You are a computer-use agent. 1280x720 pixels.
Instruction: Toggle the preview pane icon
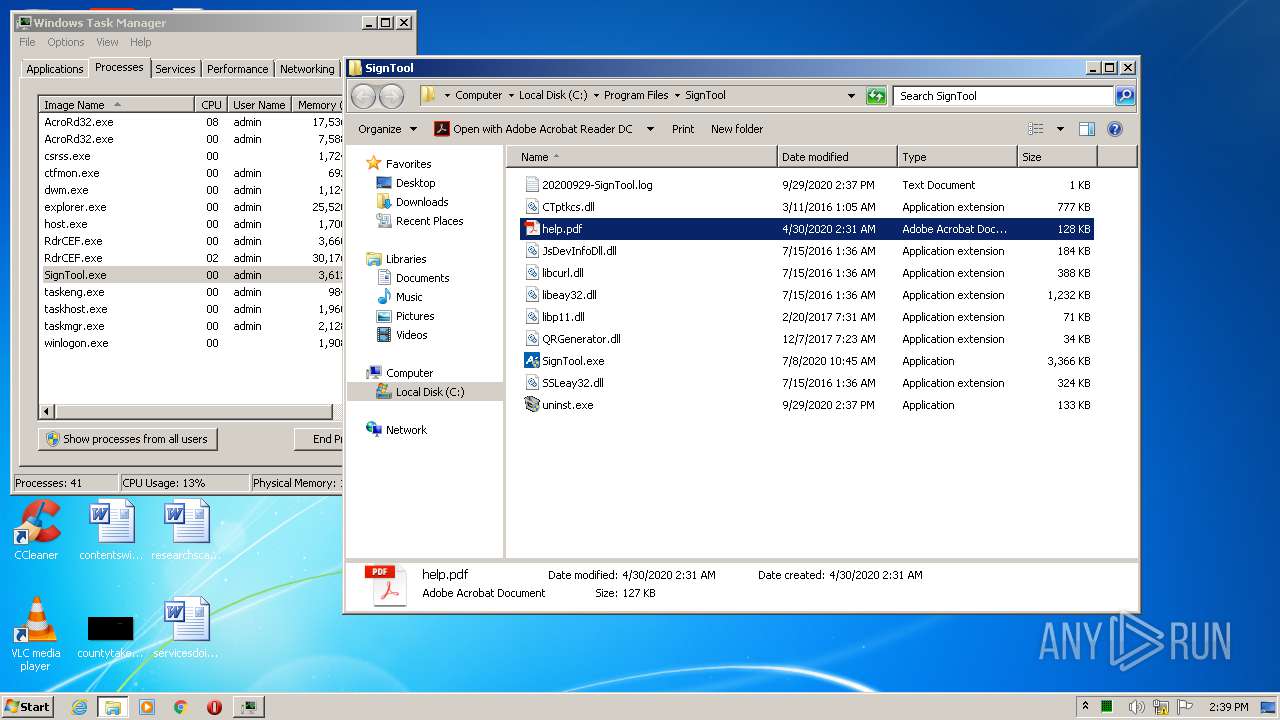pyautogui.click(x=1087, y=129)
